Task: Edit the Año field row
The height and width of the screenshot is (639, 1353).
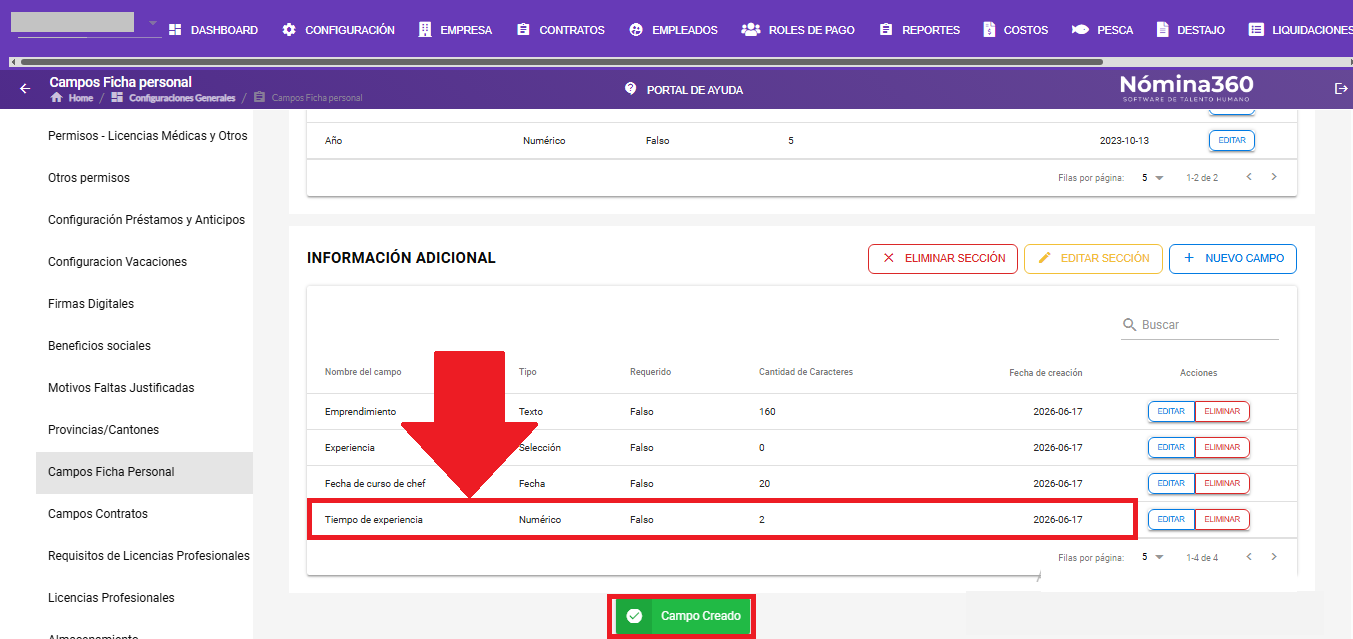Action: [x=1232, y=141]
